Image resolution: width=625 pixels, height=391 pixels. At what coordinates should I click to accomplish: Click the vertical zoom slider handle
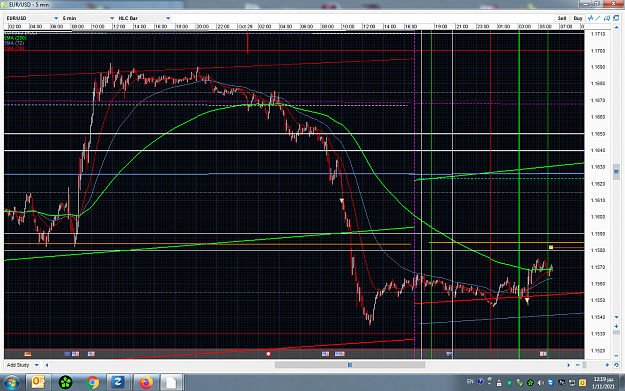[x=616, y=332]
